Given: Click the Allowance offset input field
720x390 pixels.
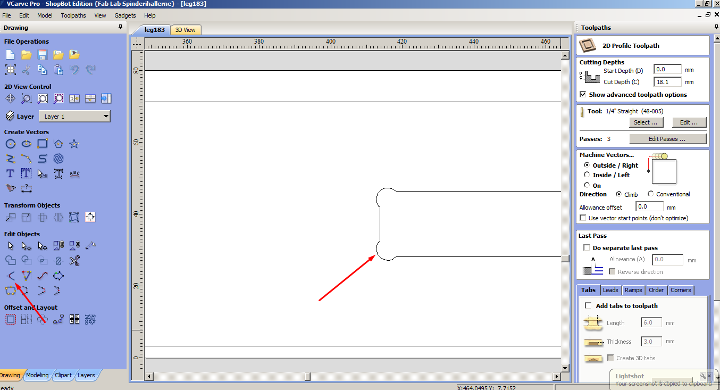Looking at the screenshot, I should click(649, 207).
